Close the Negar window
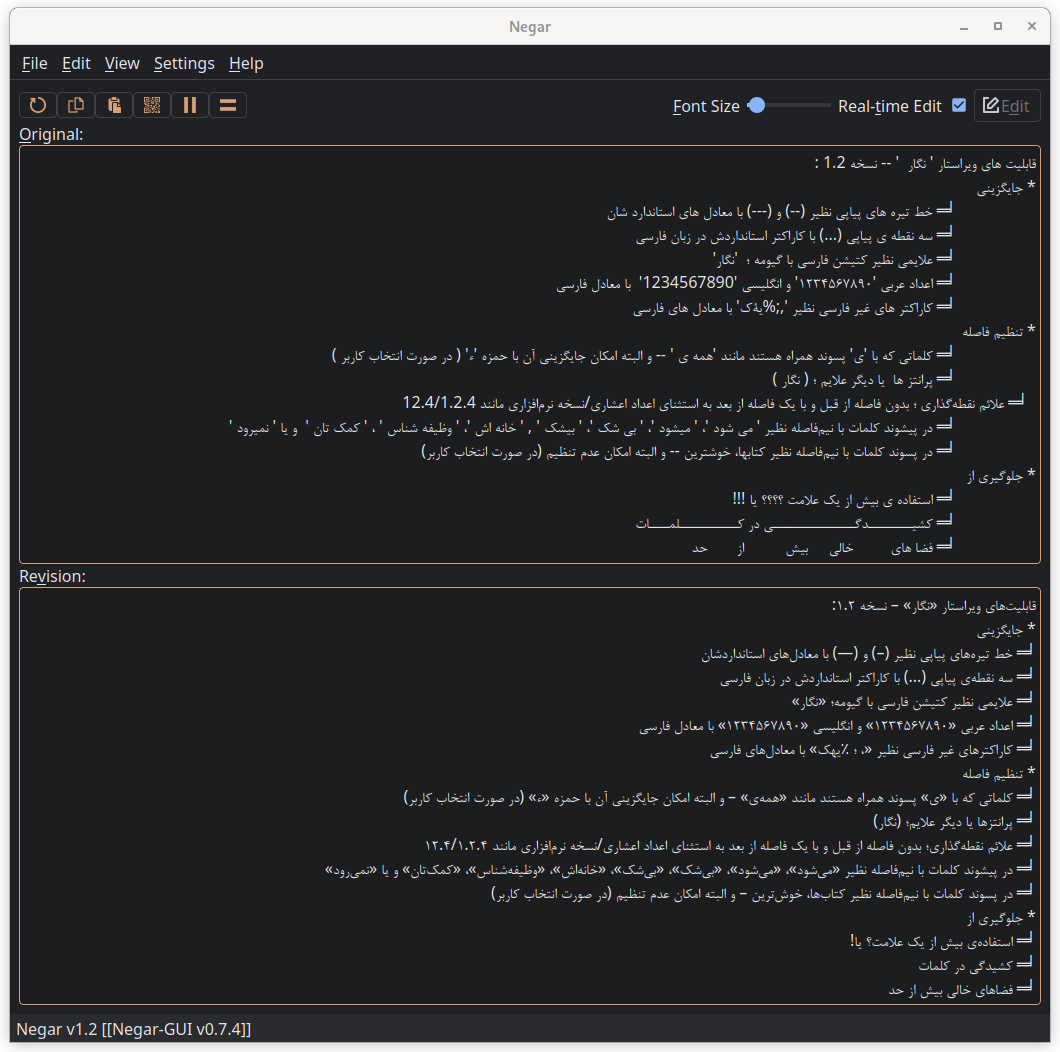Image resolution: width=1060 pixels, height=1052 pixels. point(1032,26)
